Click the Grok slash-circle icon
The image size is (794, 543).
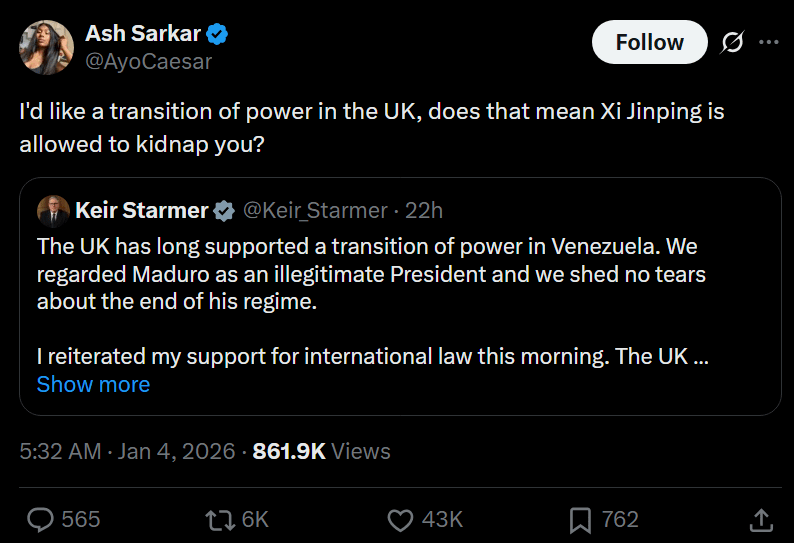point(731,42)
